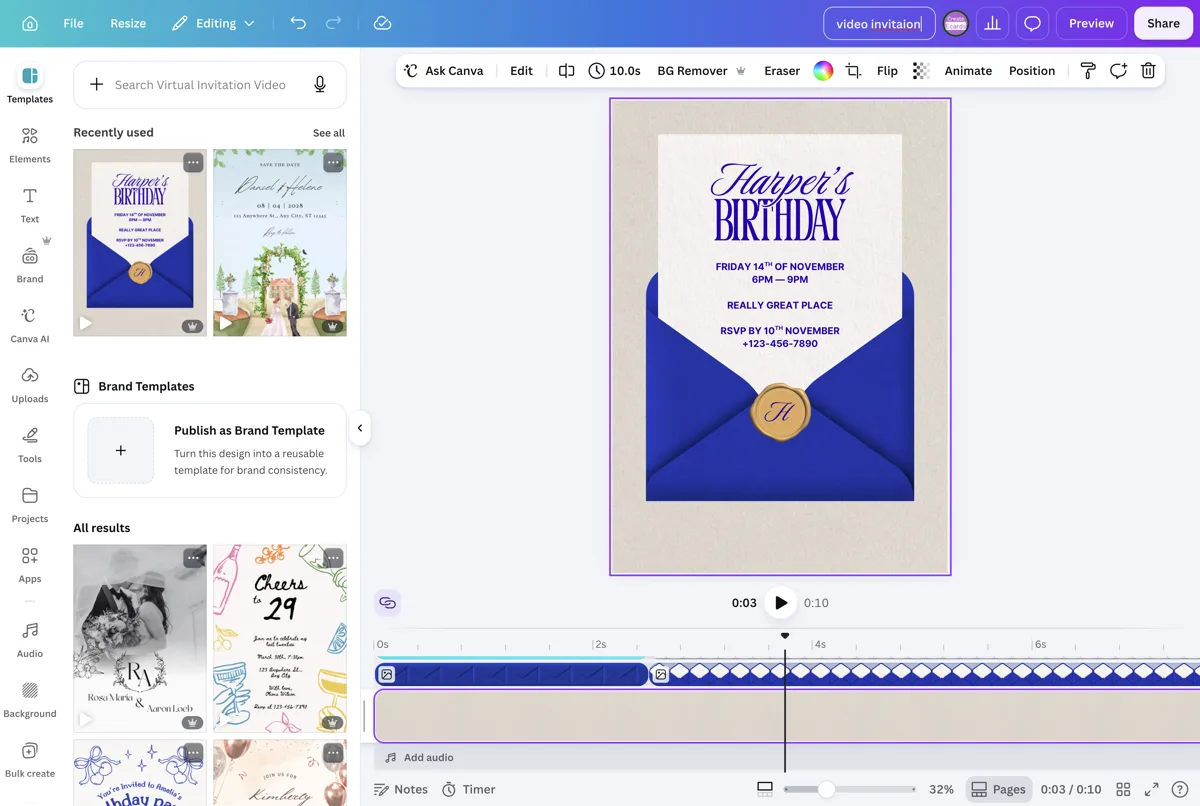1200x806 pixels.
Task: Open the Bulk create sidebar tab
Action: (x=30, y=760)
